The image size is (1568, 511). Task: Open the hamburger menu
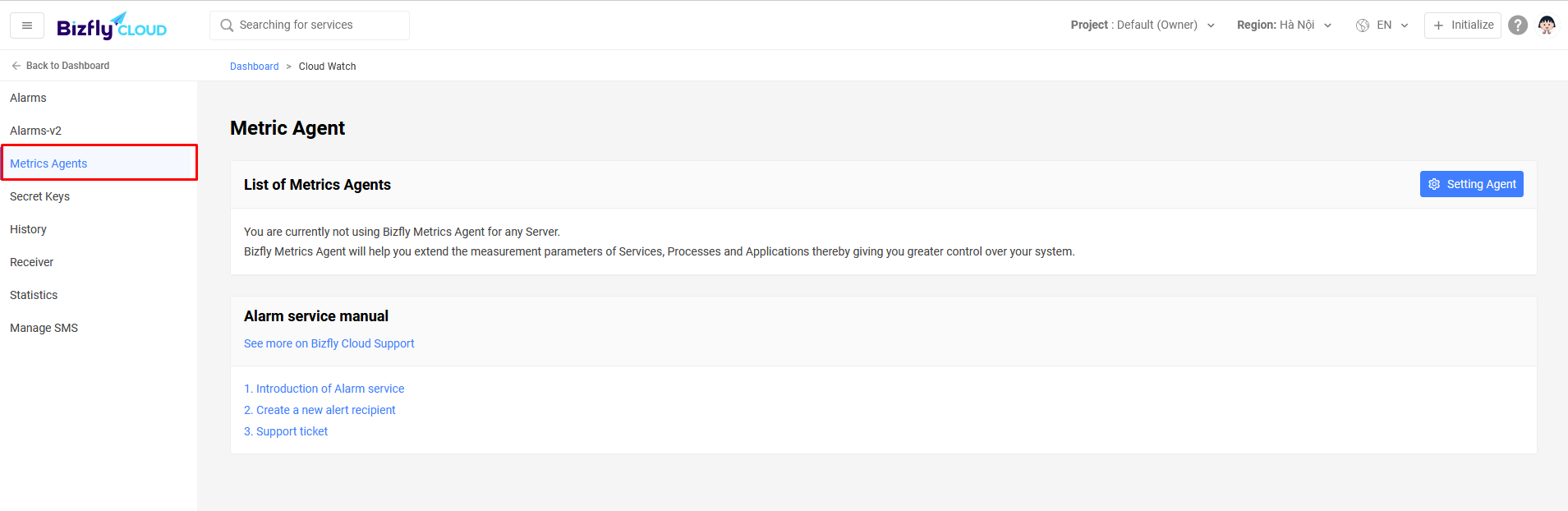tap(27, 25)
